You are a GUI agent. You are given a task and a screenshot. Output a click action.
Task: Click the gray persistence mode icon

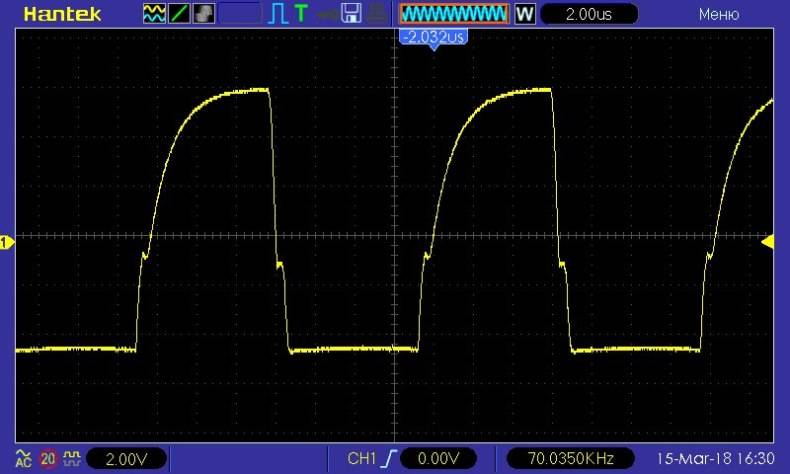[204, 14]
